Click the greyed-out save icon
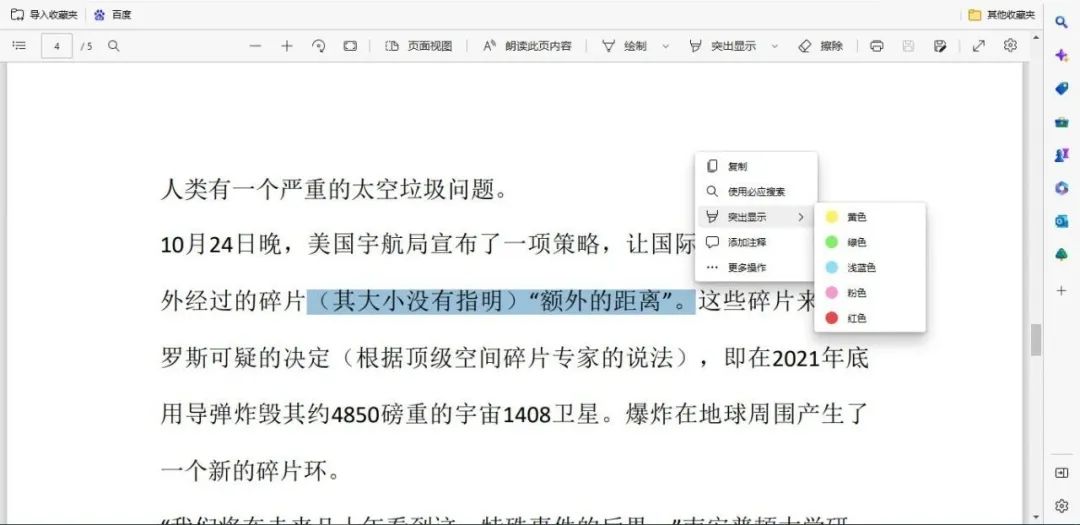 [908, 46]
